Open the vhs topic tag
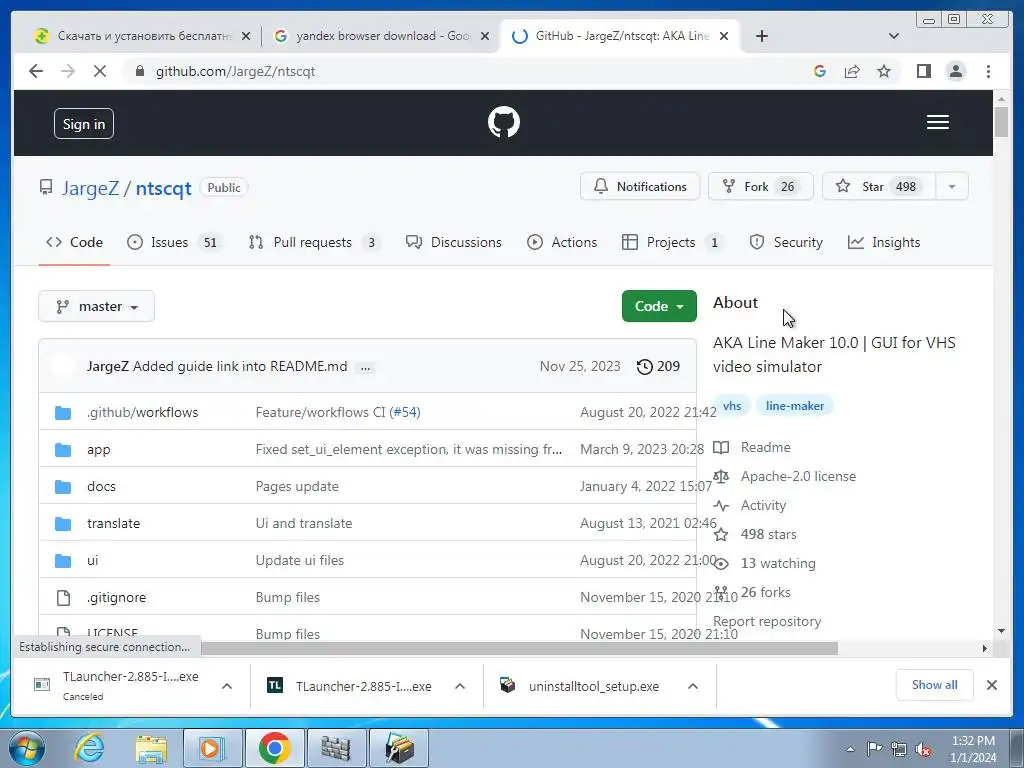 (731, 406)
